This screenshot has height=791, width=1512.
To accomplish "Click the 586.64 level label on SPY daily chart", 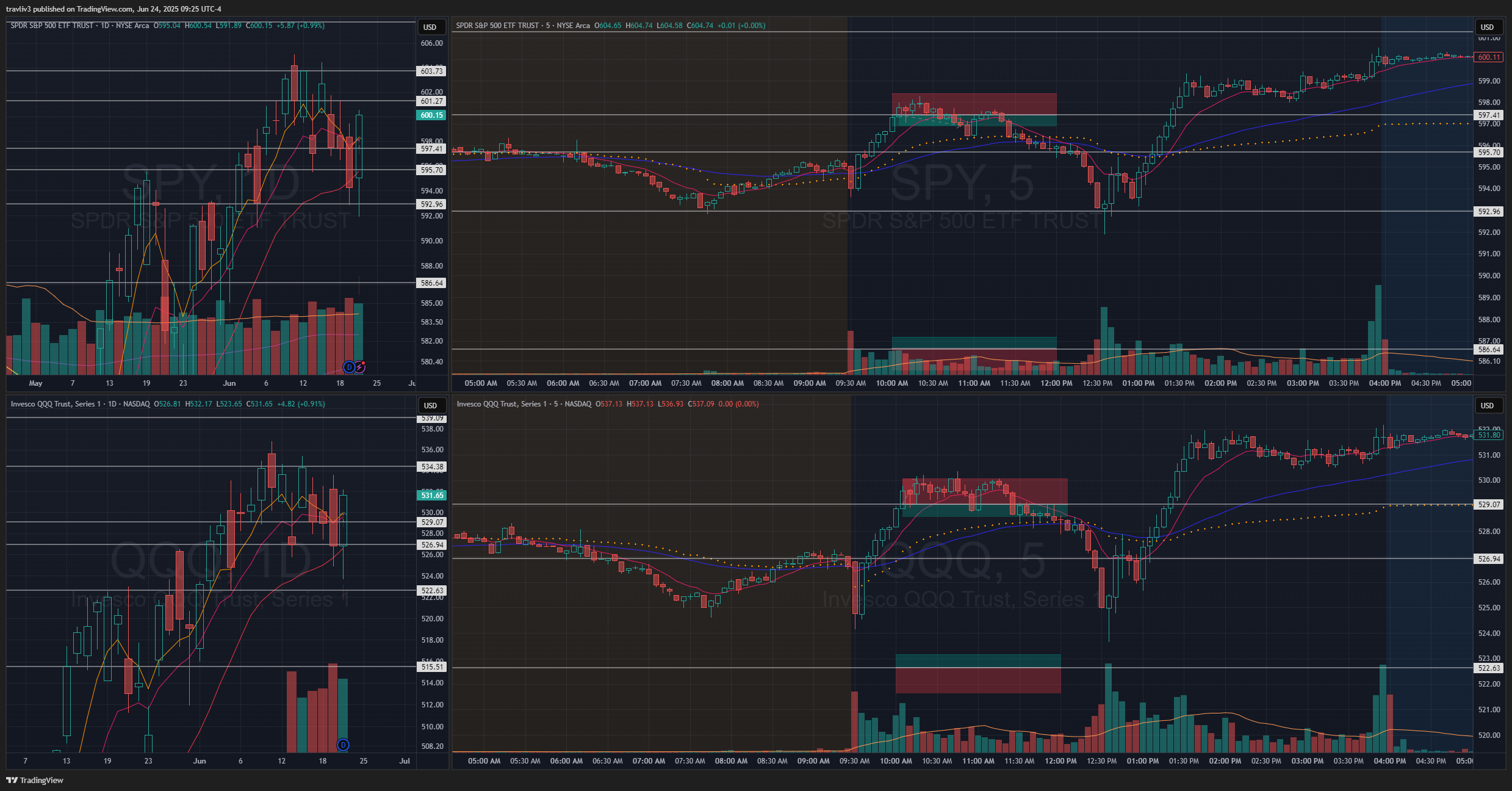I will click(431, 283).
